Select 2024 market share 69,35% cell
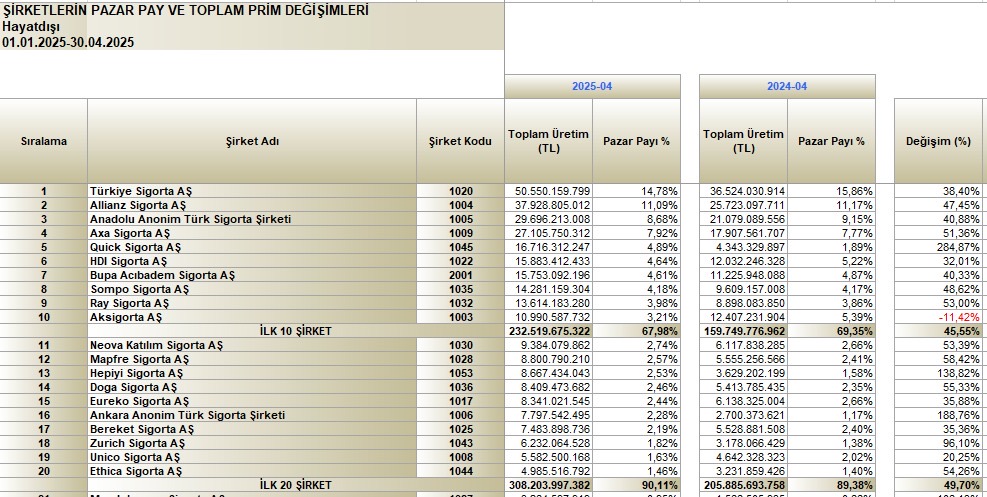The image size is (987, 497). pyautogui.click(x=832, y=331)
